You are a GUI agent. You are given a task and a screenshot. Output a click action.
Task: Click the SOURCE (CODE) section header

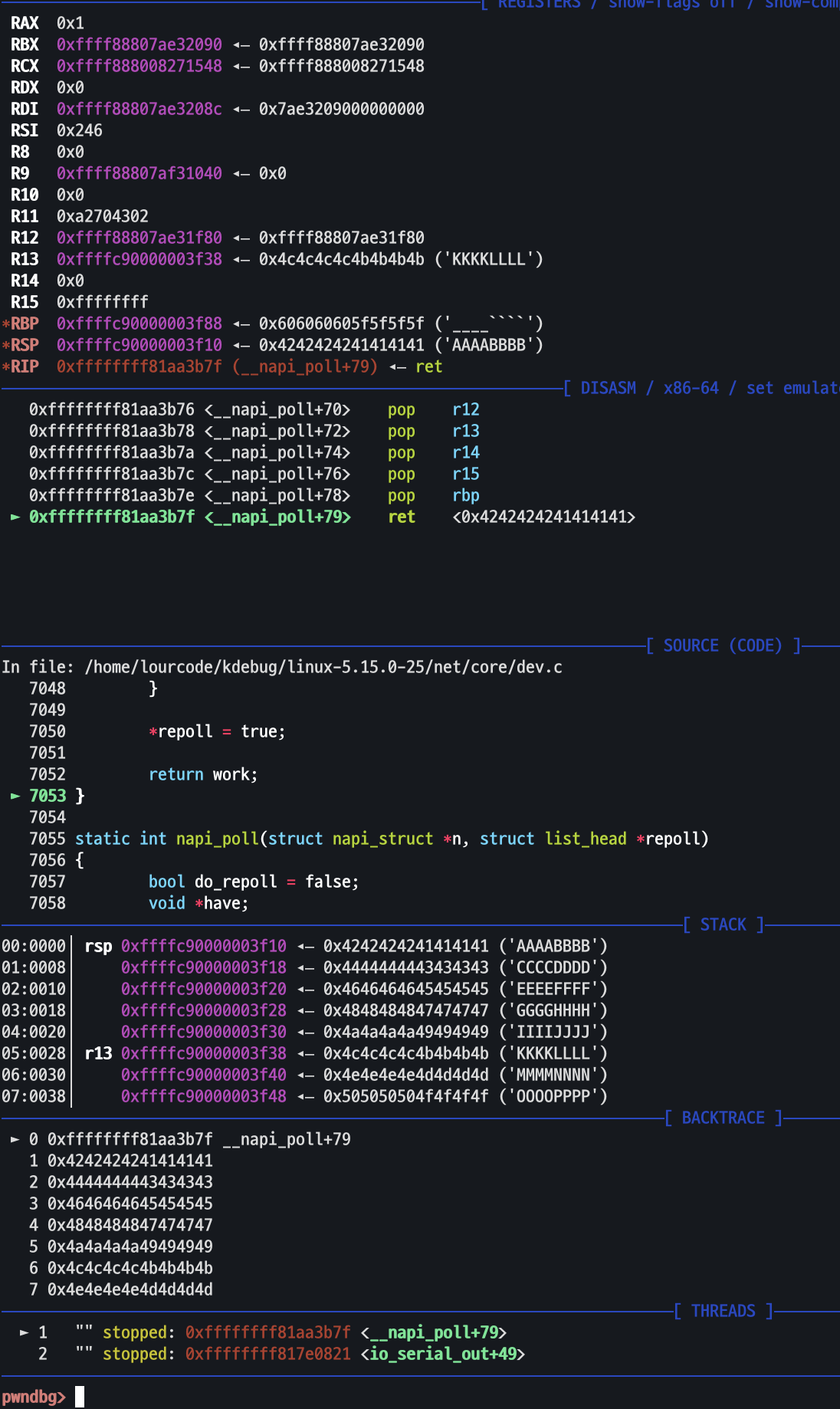[724, 645]
